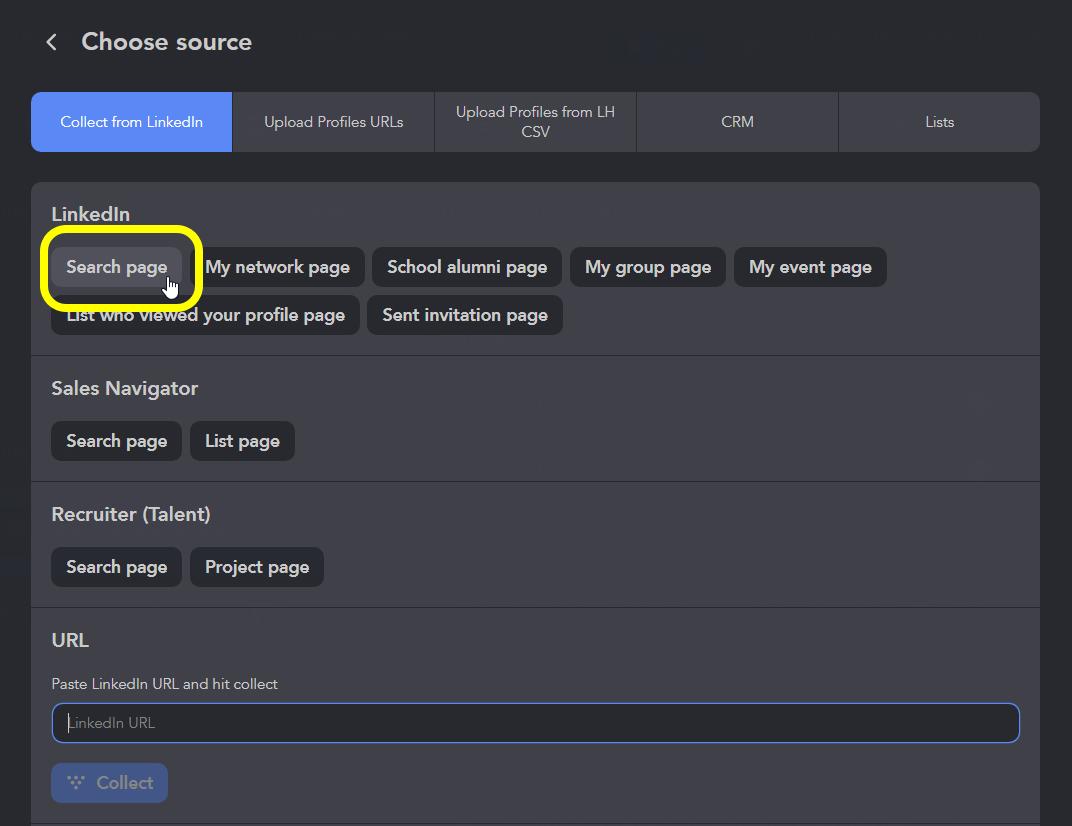Choose Search page under Recruiter (Talent)
Screen dimensions: 1072x826
(x=117, y=567)
